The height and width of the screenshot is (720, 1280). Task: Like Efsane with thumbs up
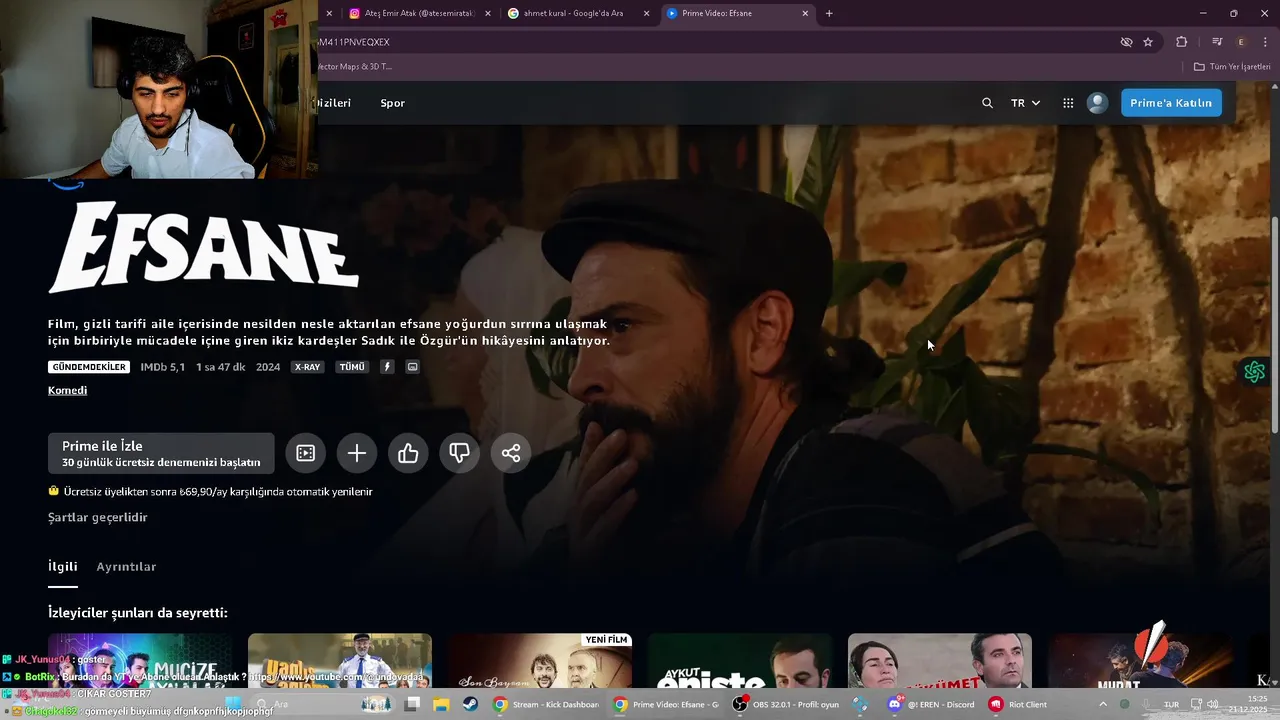tap(408, 453)
